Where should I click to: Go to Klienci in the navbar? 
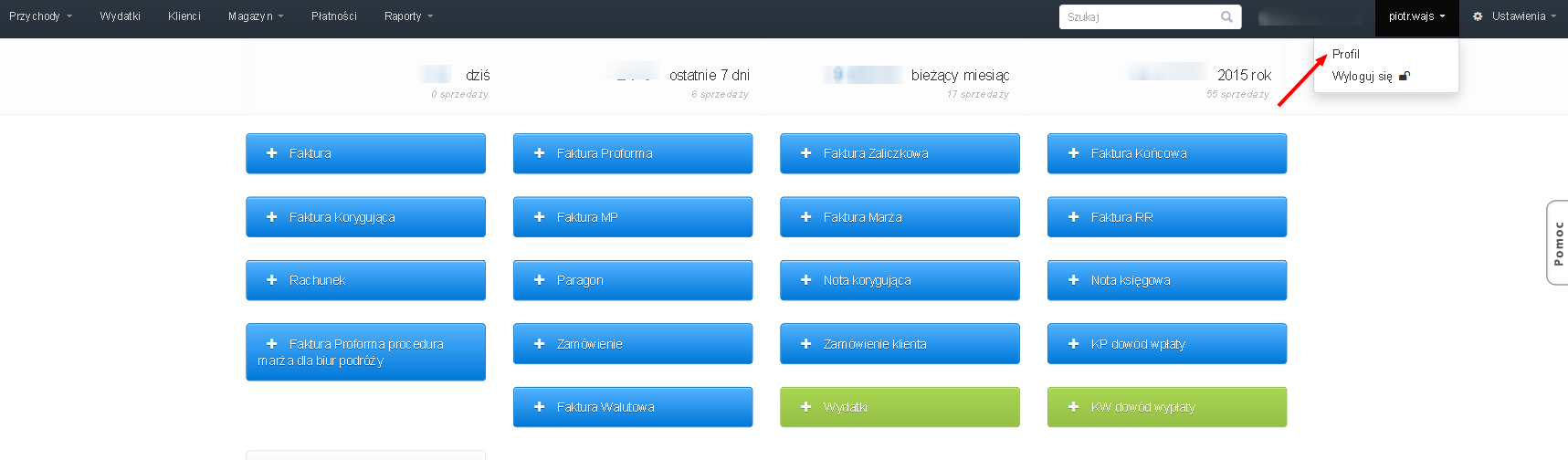coord(184,16)
